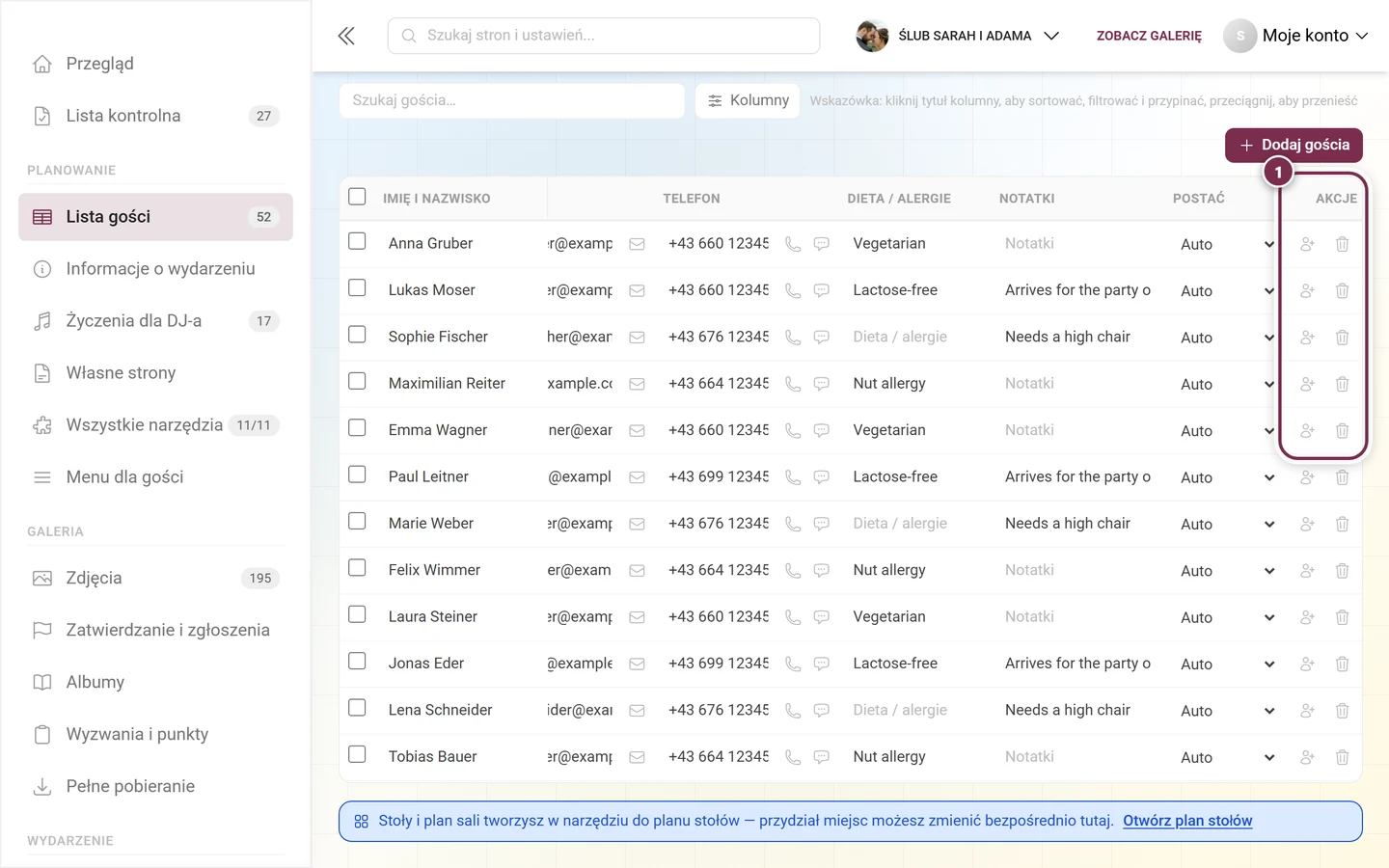Collapse the sidebar with the double-chevron icon
1389x868 pixels.
click(x=346, y=36)
